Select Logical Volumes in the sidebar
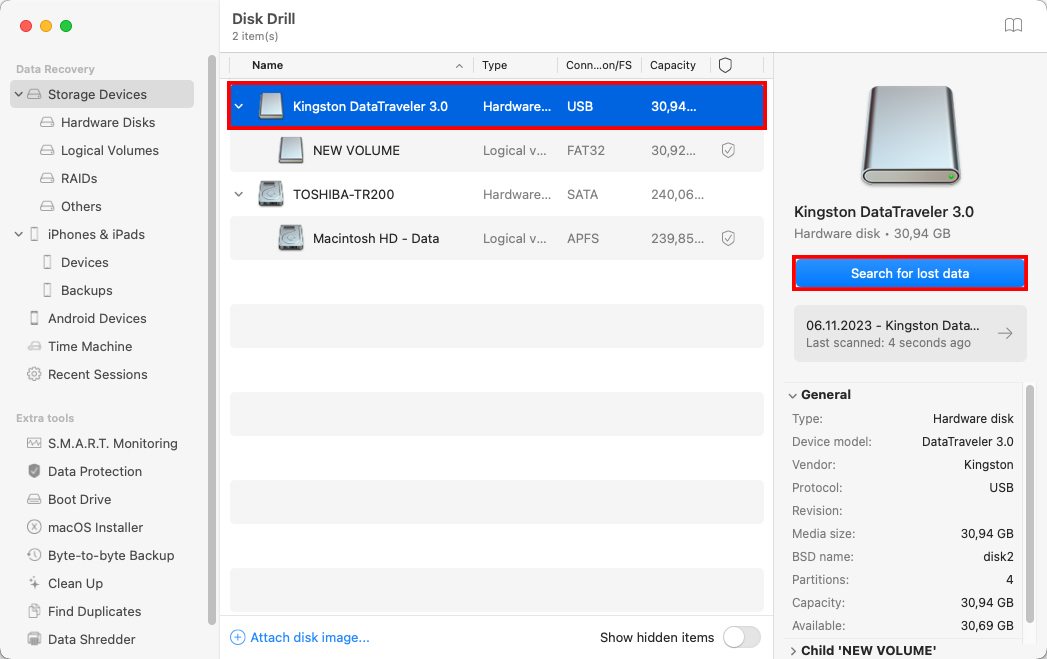Viewport: 1047px width, 659px height. (109, 150)
